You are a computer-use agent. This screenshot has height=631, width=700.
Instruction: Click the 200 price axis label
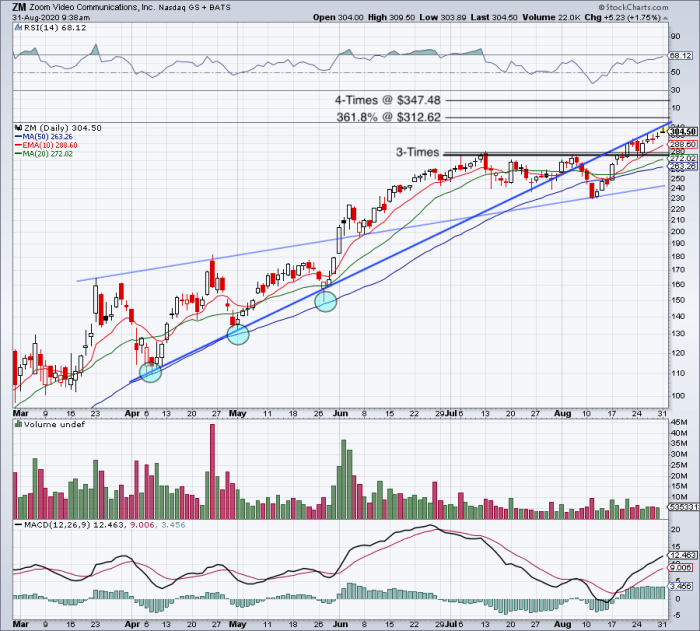tap(678, 231)
